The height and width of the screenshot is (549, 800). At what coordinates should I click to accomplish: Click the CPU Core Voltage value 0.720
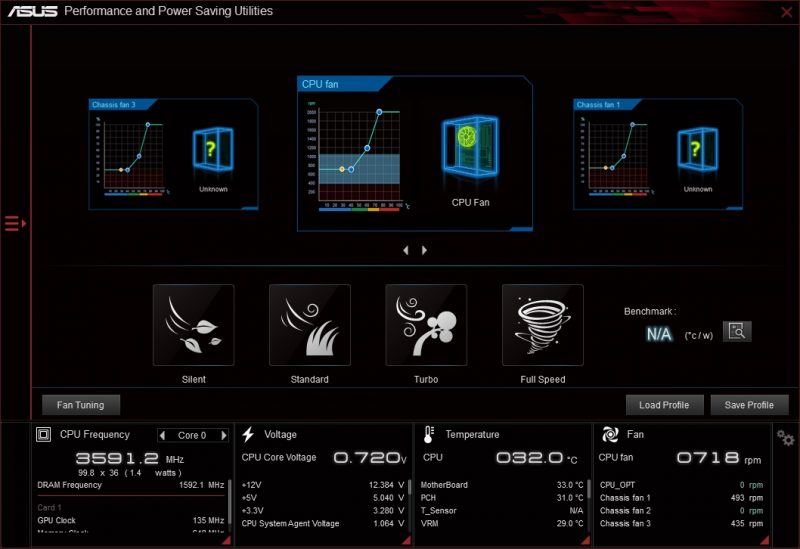pos(370,458)
